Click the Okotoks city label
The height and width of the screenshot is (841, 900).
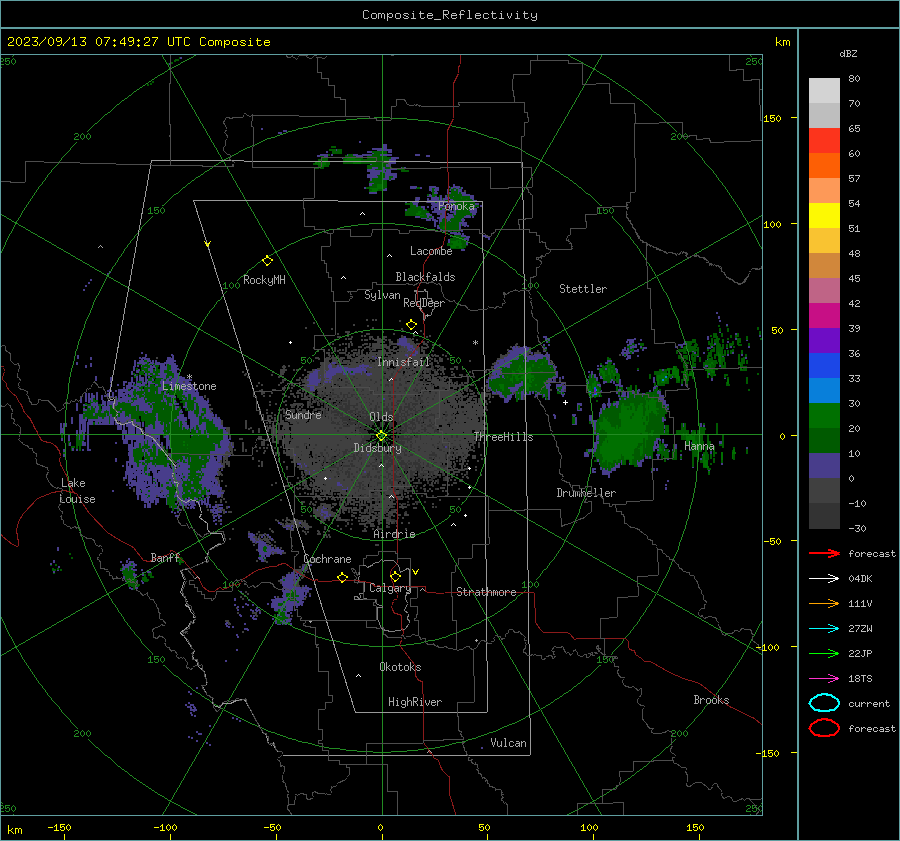(x=400, y=667)
